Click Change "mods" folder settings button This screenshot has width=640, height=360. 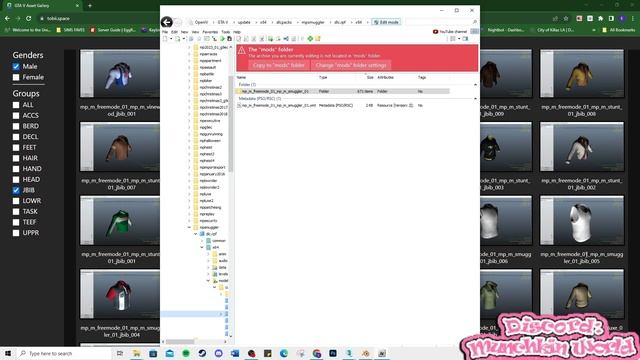[x=351, y=65]
